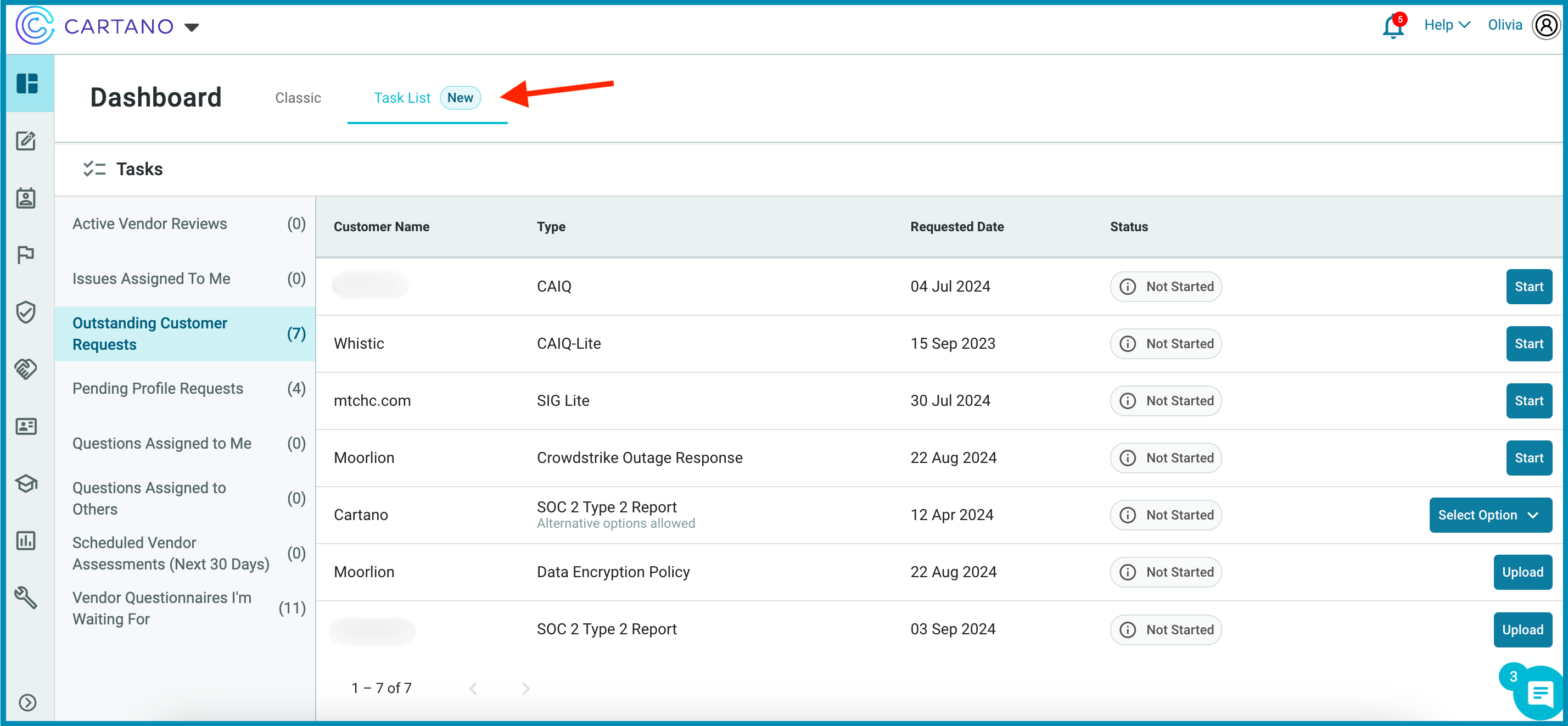The image size is (1568, 726).
Task: Click the info icon in the 03 Sep 2024 row
Action: (x=1128, y=630)
